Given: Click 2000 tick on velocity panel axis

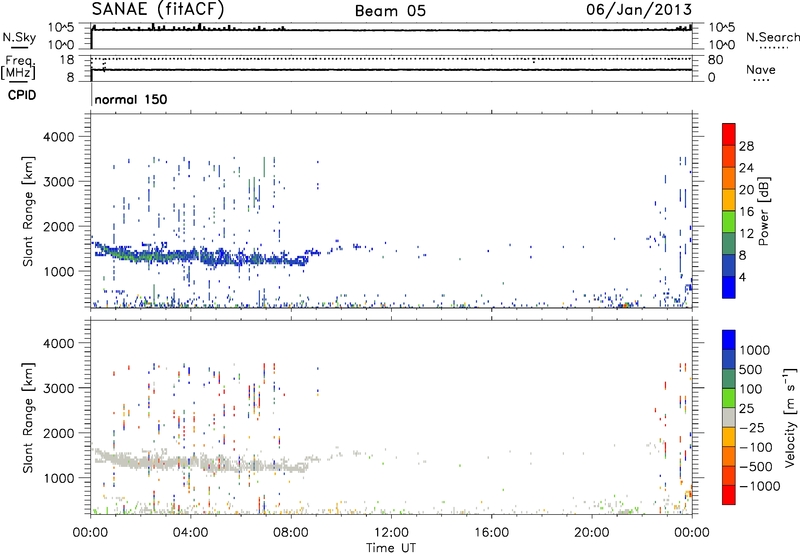Looking at the screenshot, I should pyautogui.click(x=59, y=433).
